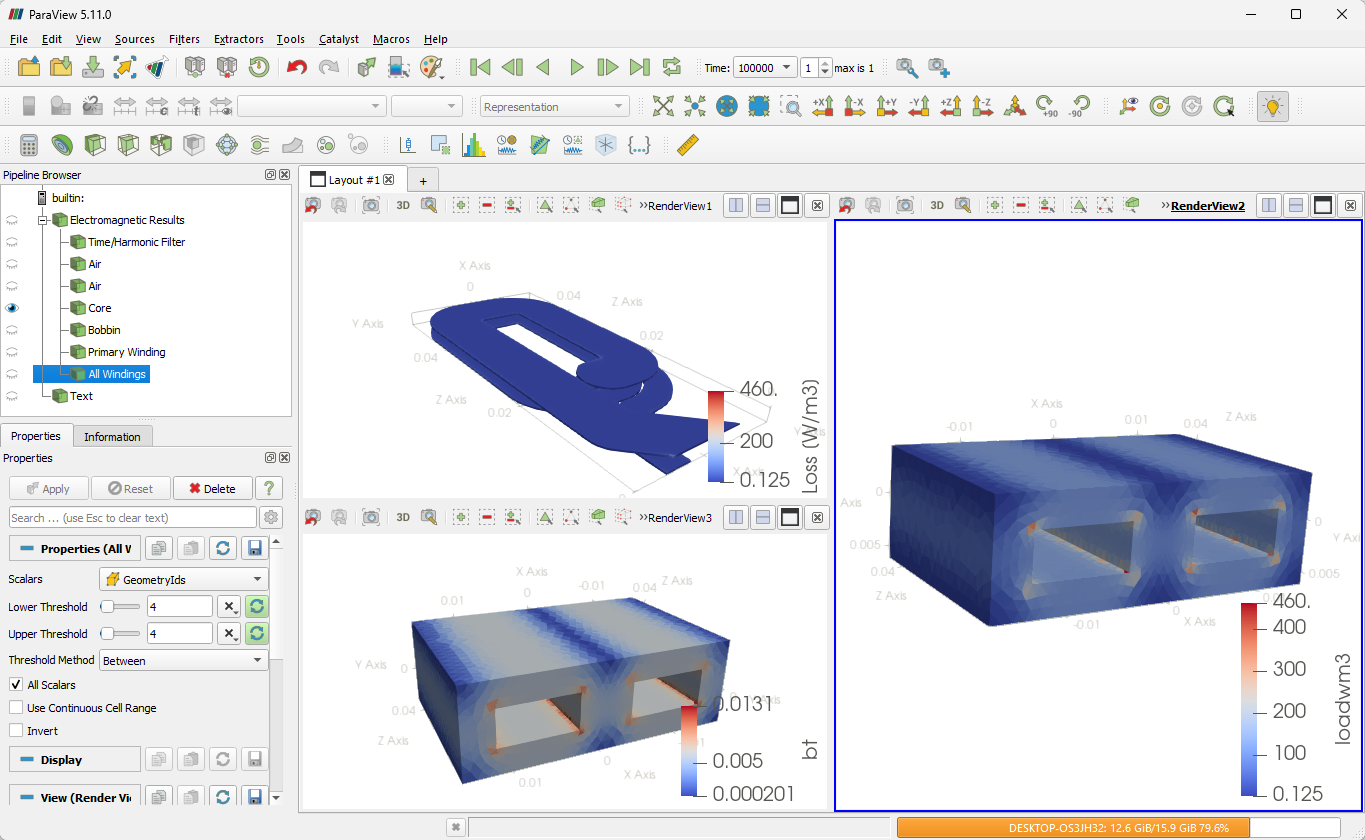
Task: Apply the Stream Tracer filter icon
Action: 260,145
